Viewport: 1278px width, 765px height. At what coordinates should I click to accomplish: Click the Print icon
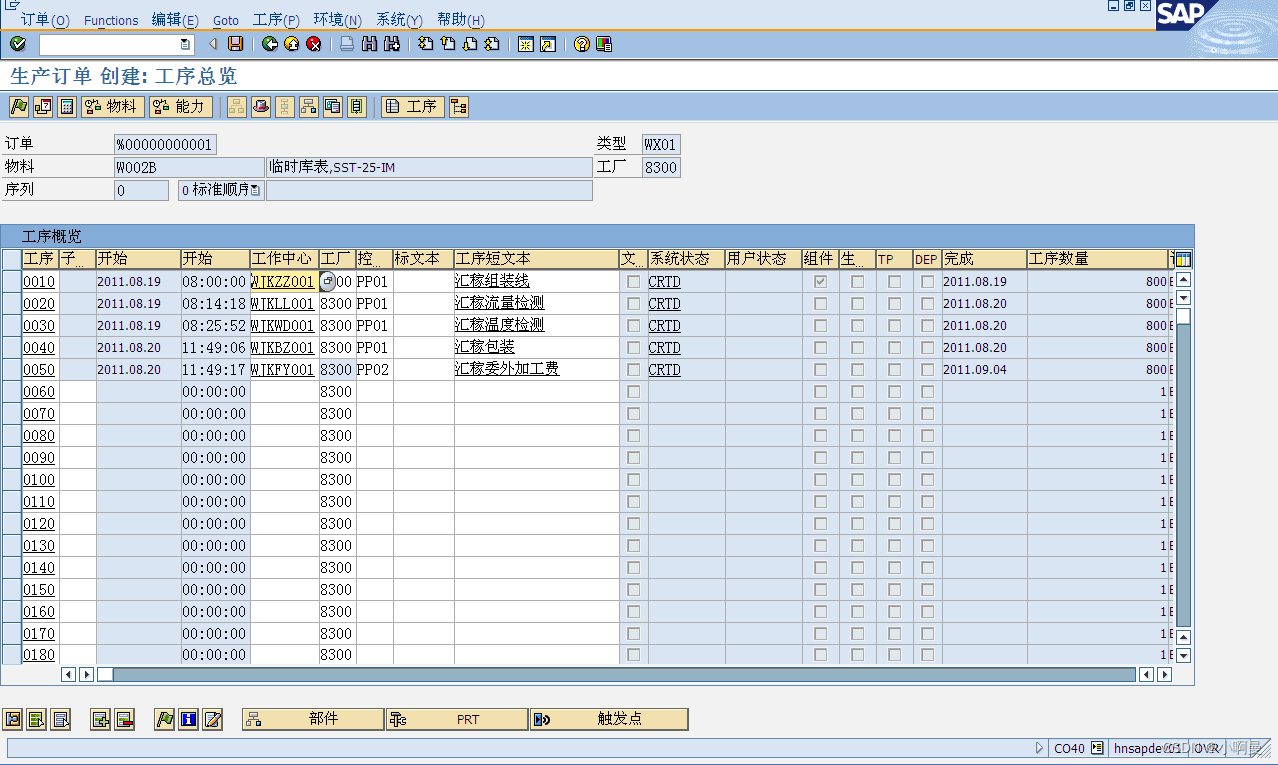coord(345,44)
